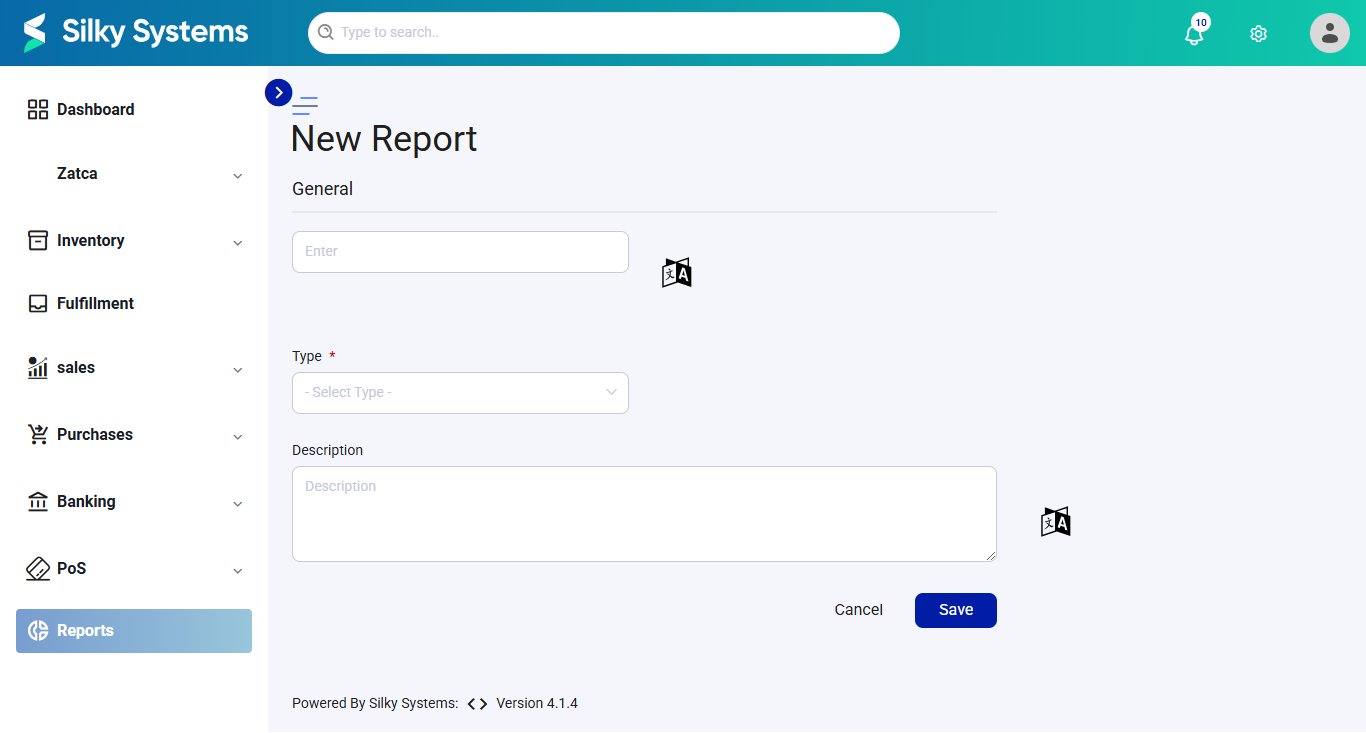Click the Reports pie icon
Viewport: 1366px width, 733px height.
coord(38,630)
